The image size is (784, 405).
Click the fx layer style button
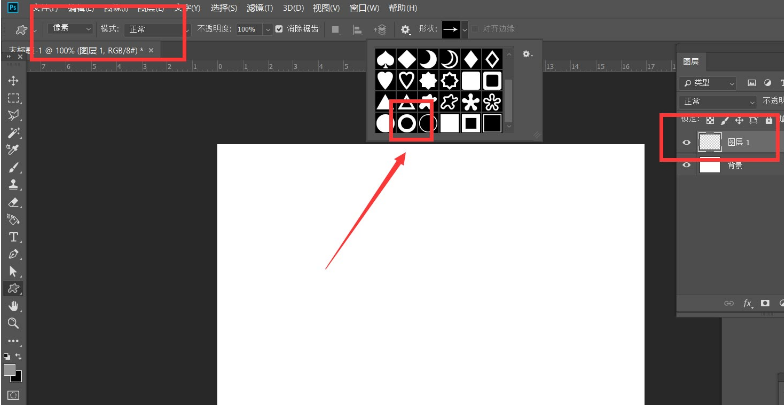[x=746, y=303]
